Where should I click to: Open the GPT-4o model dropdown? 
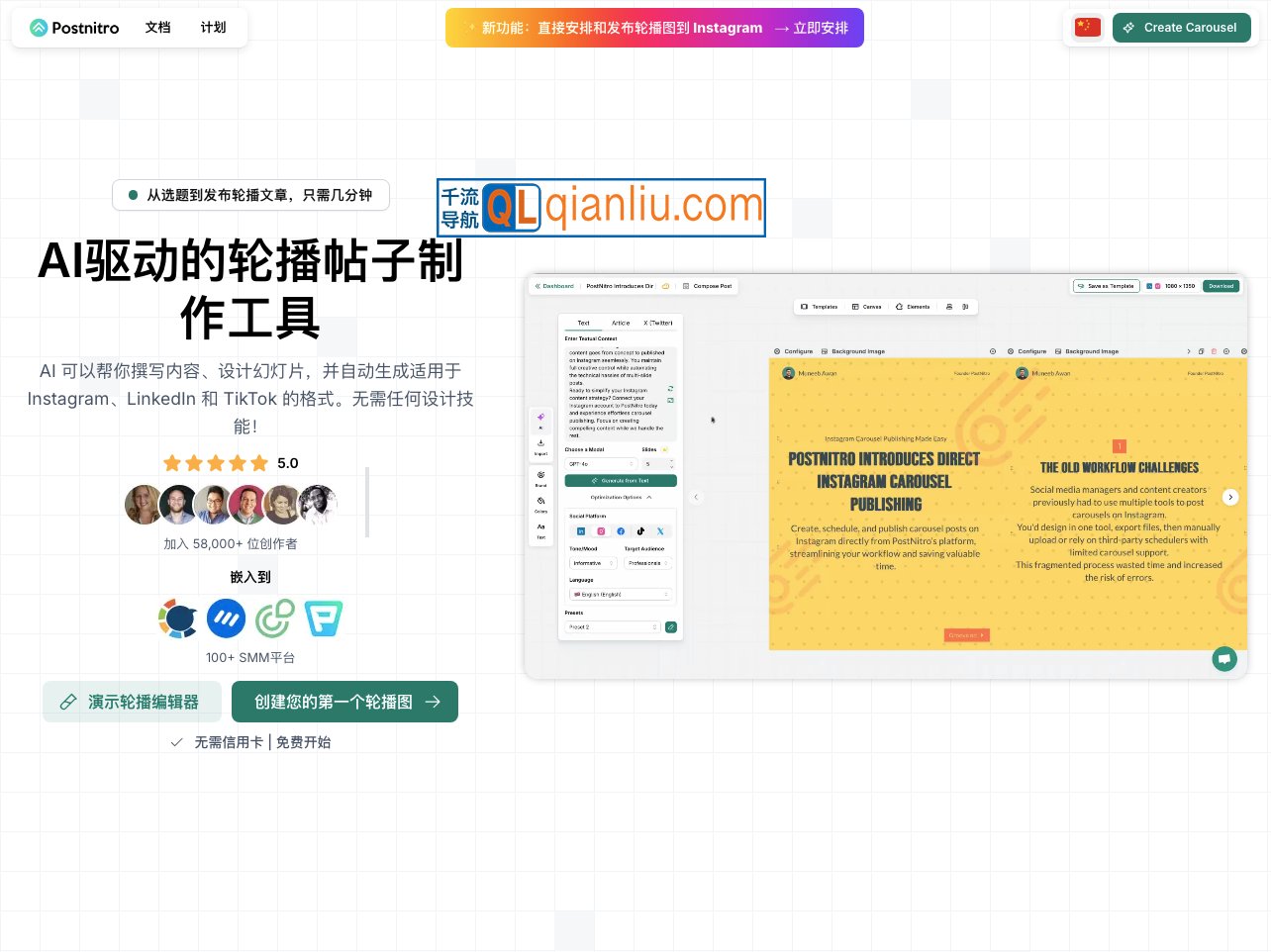601,464
